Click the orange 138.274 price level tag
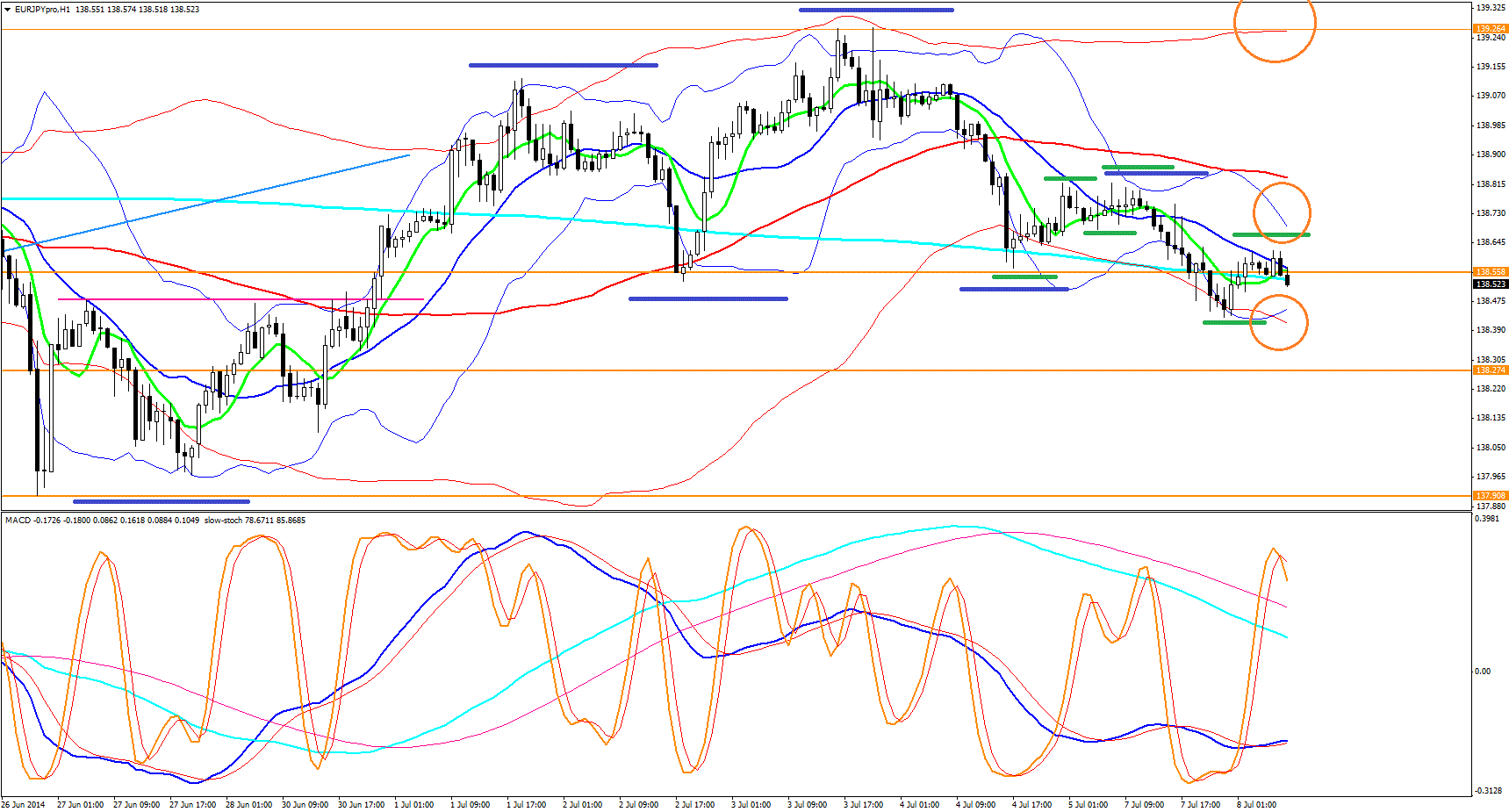 point(1490,370)
